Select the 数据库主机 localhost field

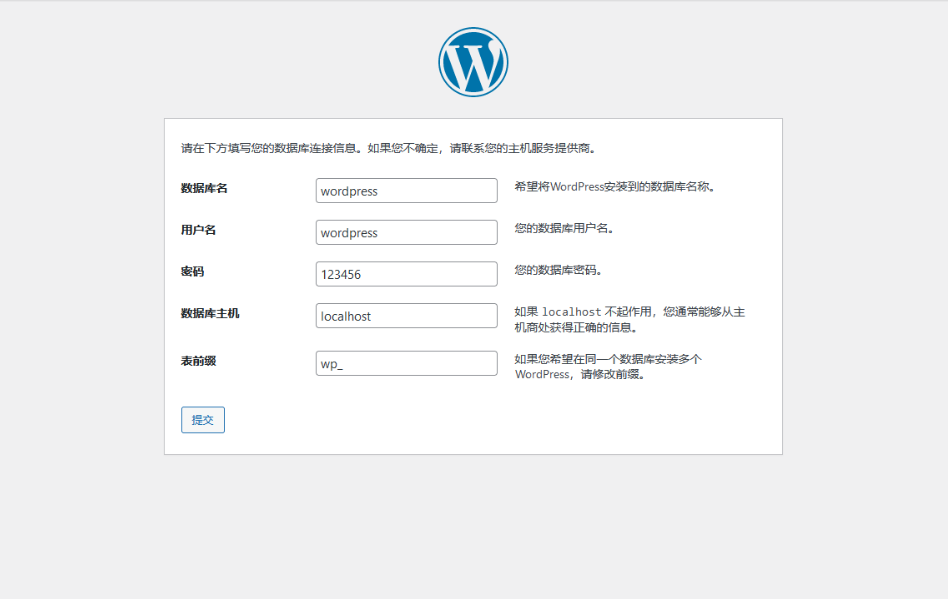tap(406, 316)
